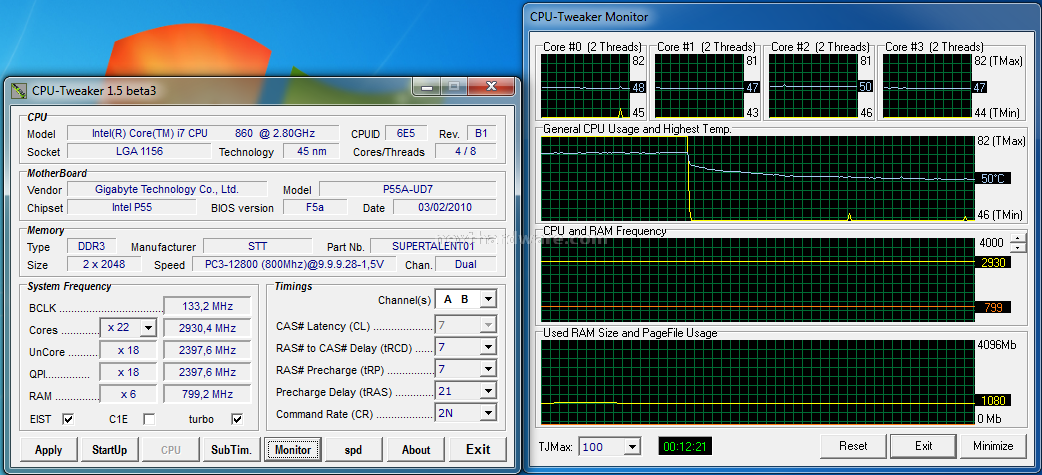
Task: Click the 45 nm technology field
Action: (x=312, y=151)
